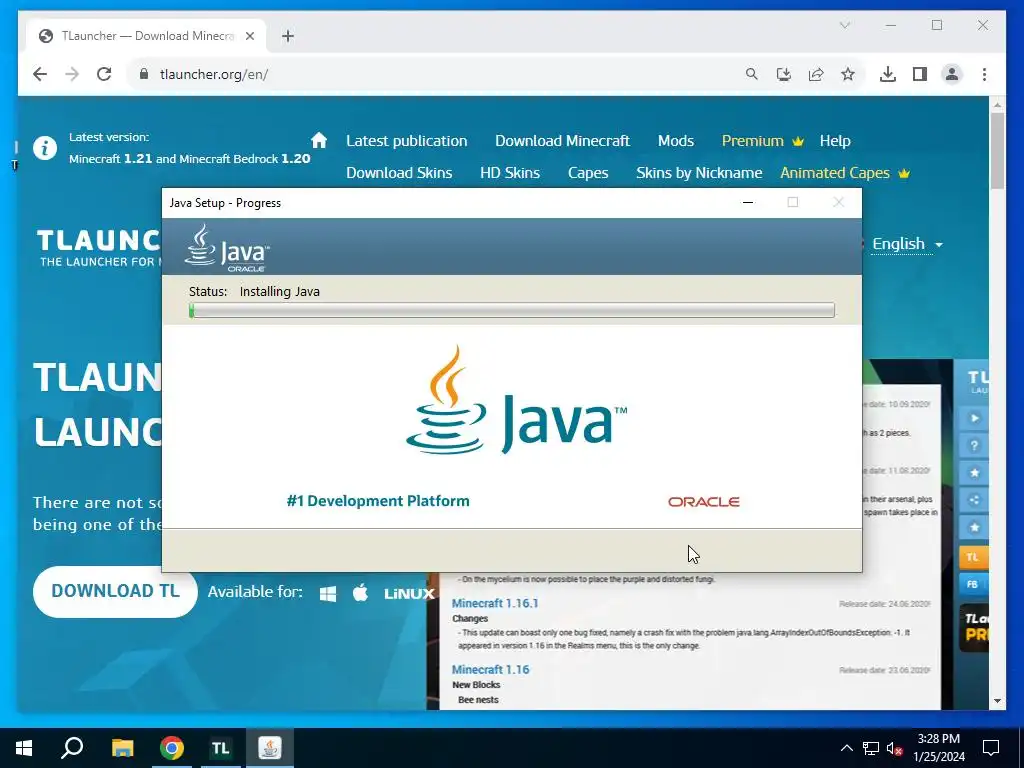Click the Minecraft 1.16.1 changelog heading
1024x768 pixels.
[495, 603]
